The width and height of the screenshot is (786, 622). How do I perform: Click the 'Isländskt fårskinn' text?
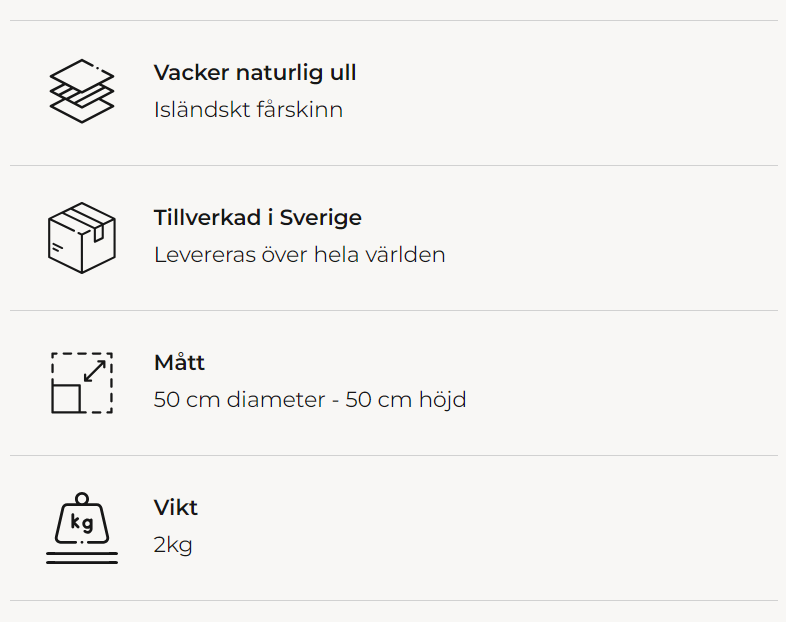248,110
